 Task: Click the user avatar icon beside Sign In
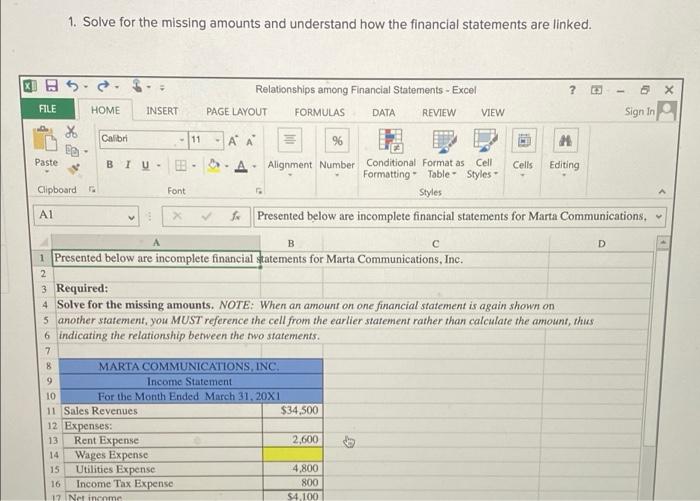click(x=667, y=111)
